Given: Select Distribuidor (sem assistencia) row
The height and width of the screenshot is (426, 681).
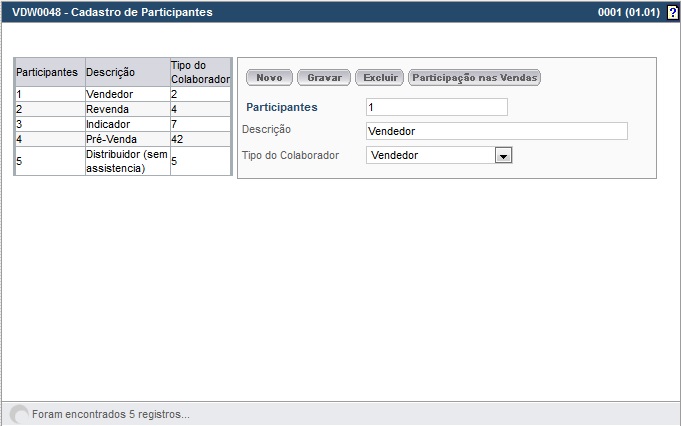Looking at the screenshot, I should [x=123, y=161].
